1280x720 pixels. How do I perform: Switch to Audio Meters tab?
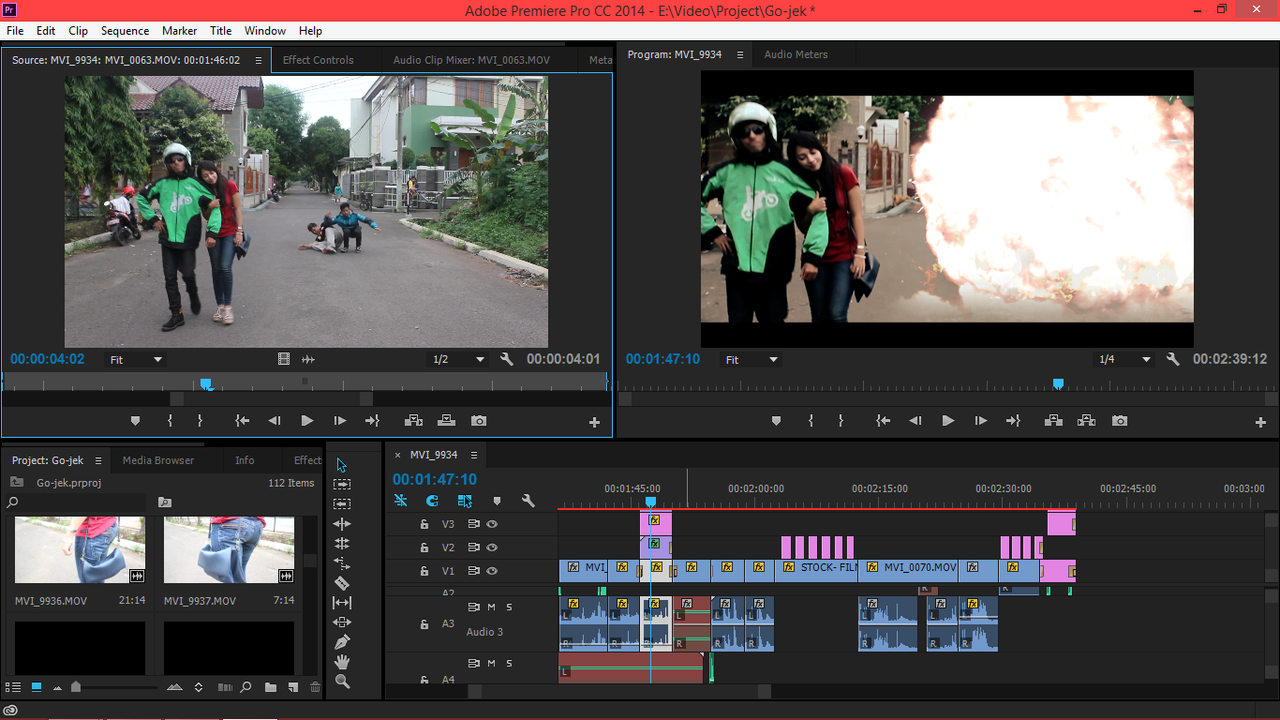pos(796,54)
